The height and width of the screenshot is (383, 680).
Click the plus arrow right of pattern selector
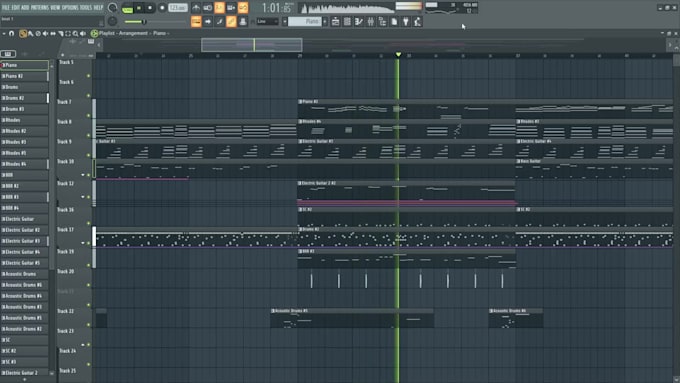tap(325, 21)
